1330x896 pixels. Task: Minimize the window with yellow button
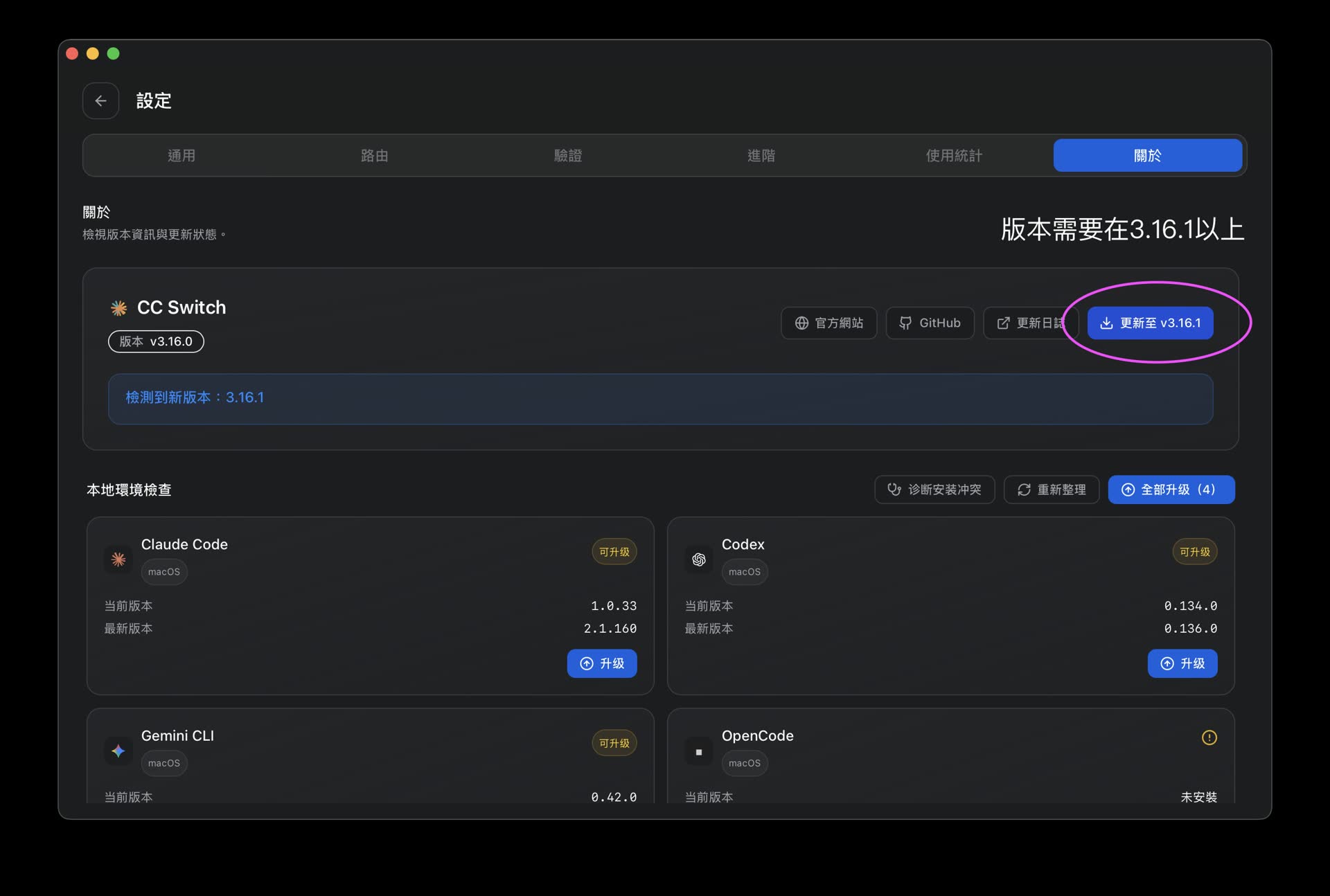pyautogui.click(x=93, y=53)
